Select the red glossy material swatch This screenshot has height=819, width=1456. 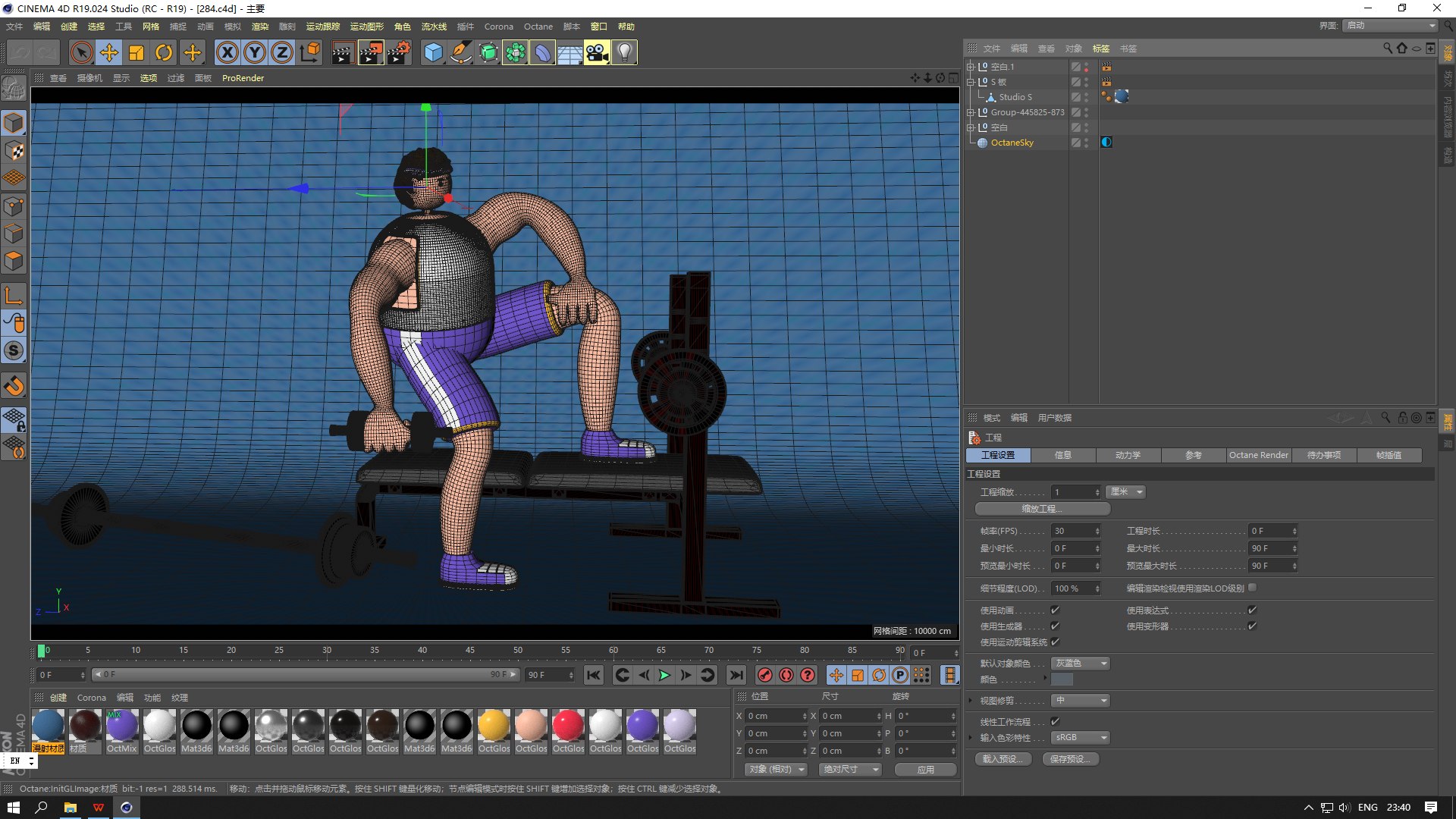coord(568,726)
